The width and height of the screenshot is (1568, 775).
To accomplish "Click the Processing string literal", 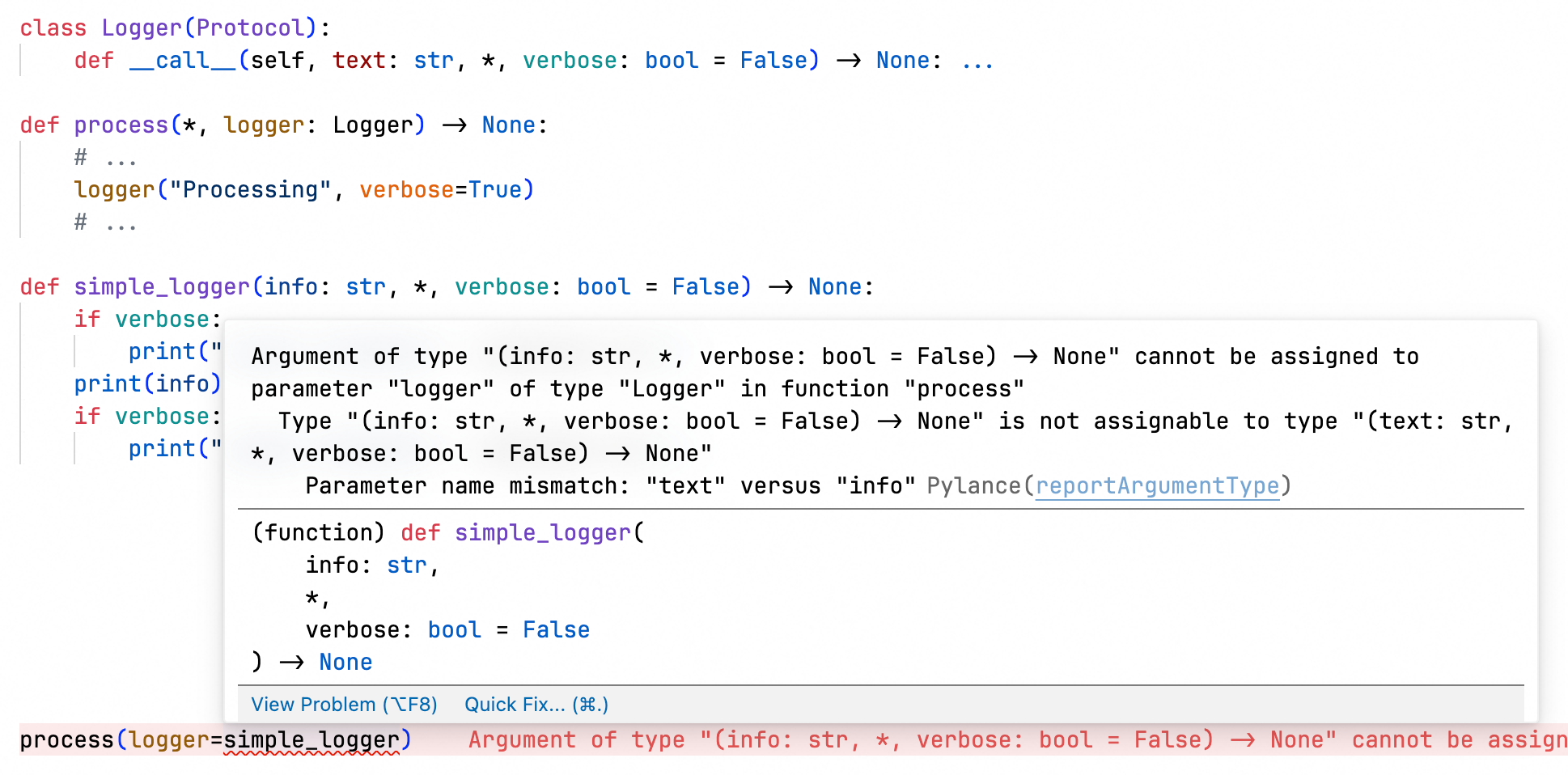I will pos(251,189).
